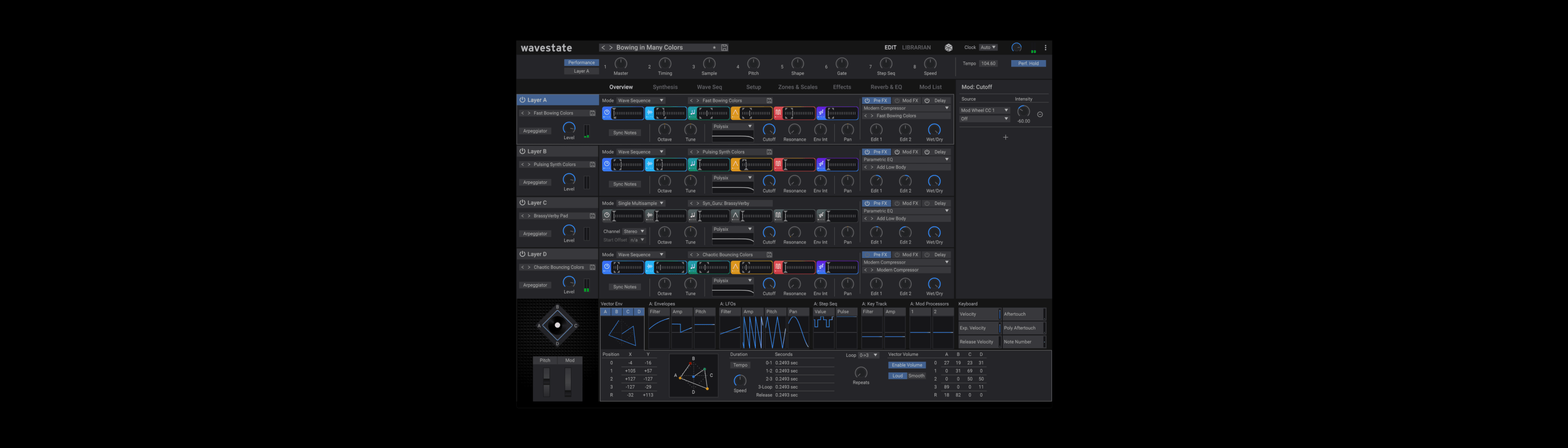1568x448 pixels.
Task: Select Layer D Step Seq lane icon
Action: click(x=821, y=267)
